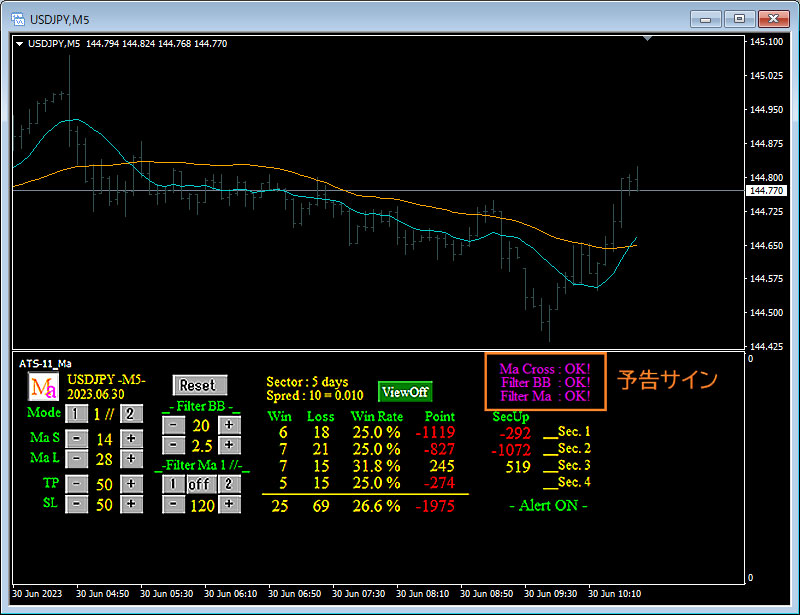
Task: Decrease TP value with minus
Action: tap(77, 484)
